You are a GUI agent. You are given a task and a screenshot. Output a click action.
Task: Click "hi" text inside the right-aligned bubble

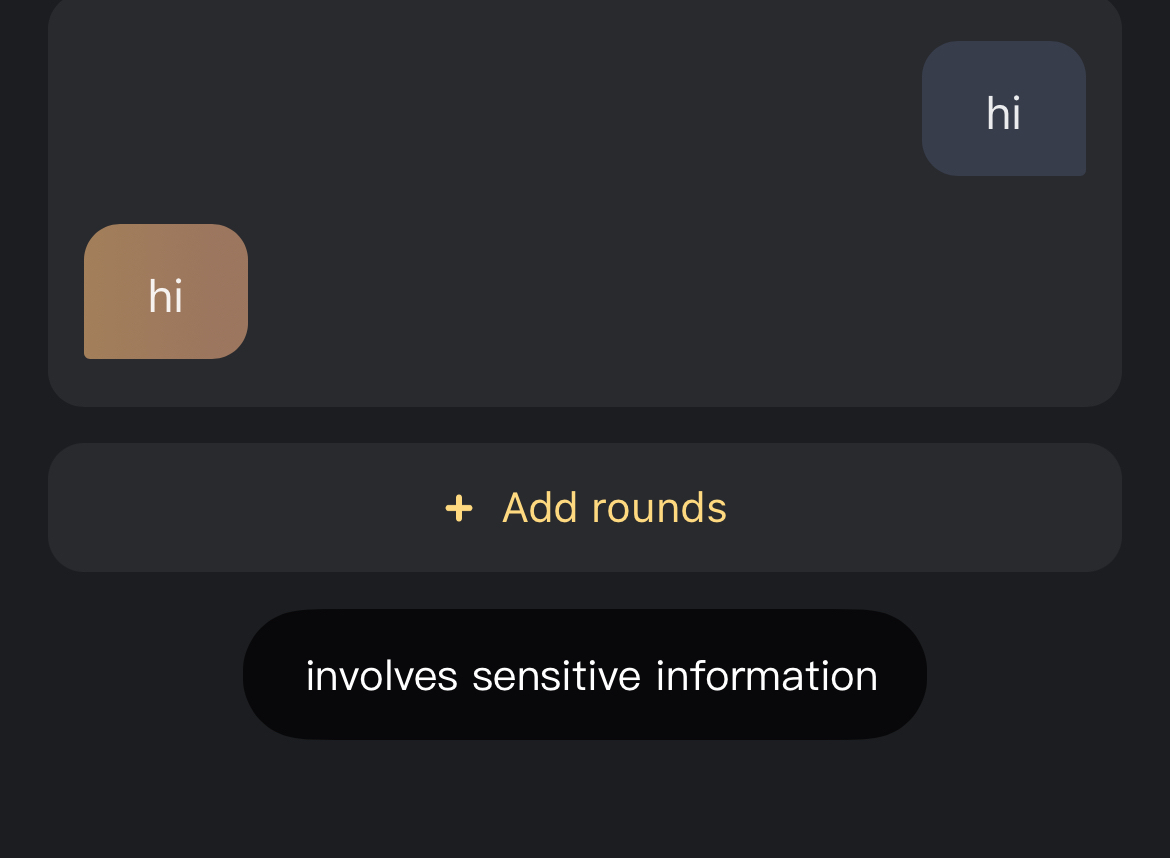(x=1003, y=113)
